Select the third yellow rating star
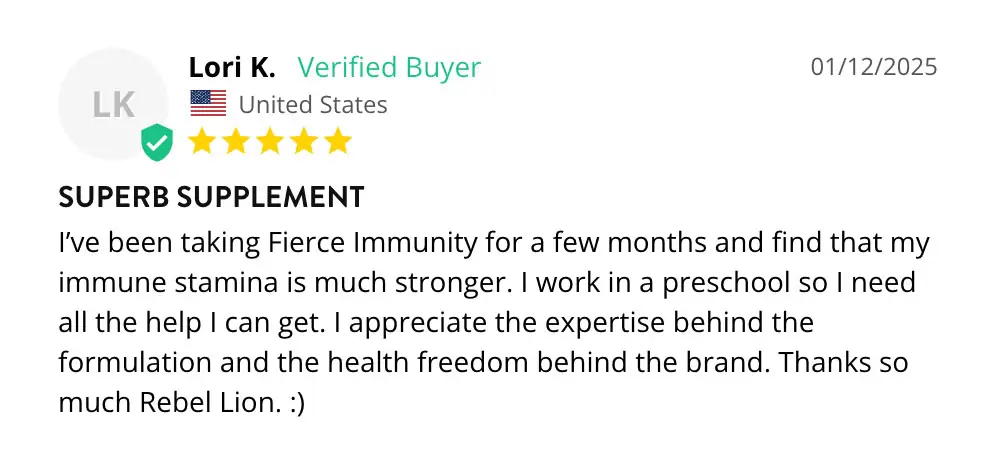Viewport: 996px width, 470px height. click(270, 141)
